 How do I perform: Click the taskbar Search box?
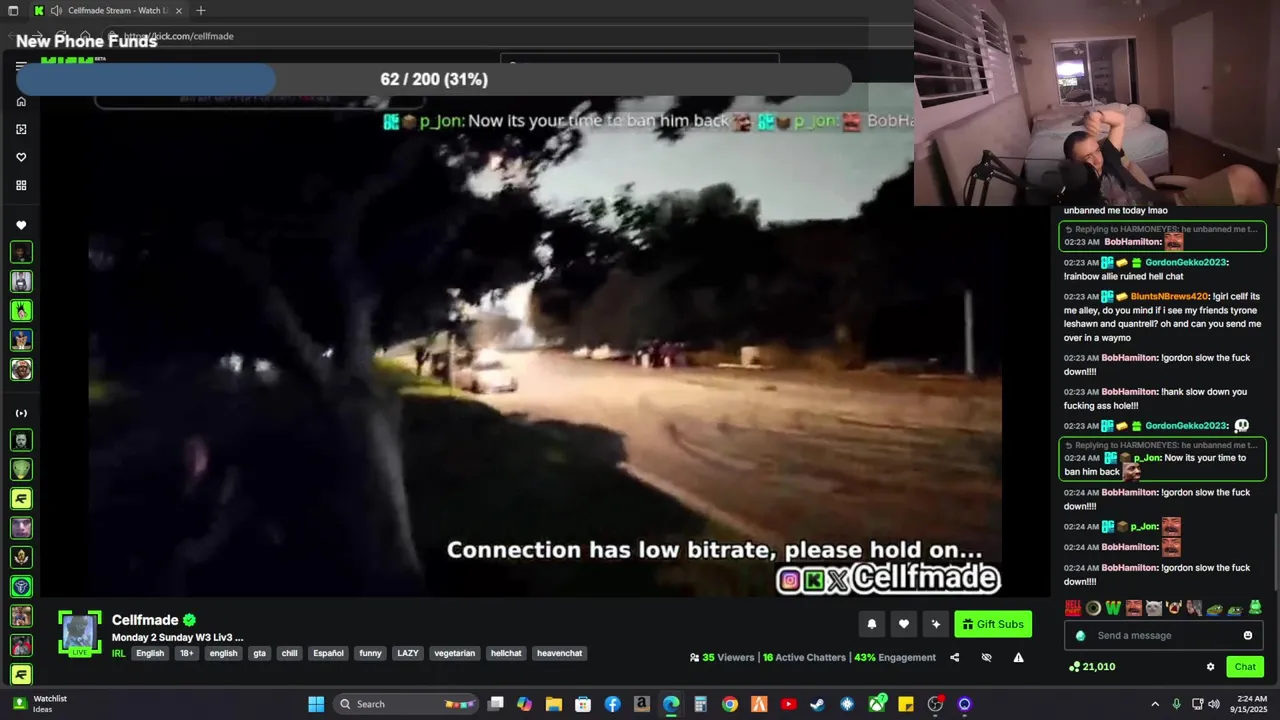pyautogui.click(x=406, y=704)
